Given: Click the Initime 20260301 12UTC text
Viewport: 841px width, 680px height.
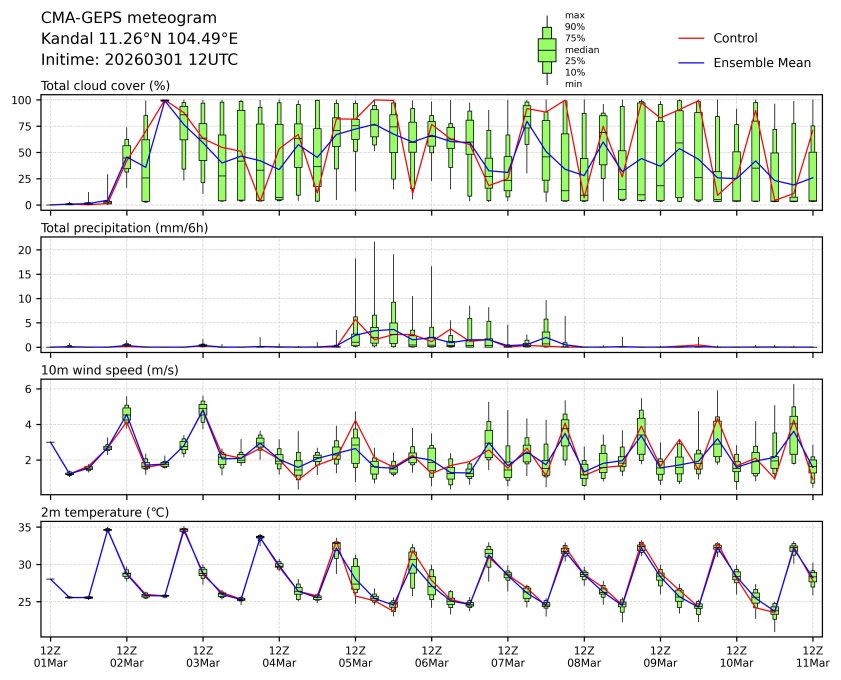Looking at the screenshot, I should (x=139, y=59).
